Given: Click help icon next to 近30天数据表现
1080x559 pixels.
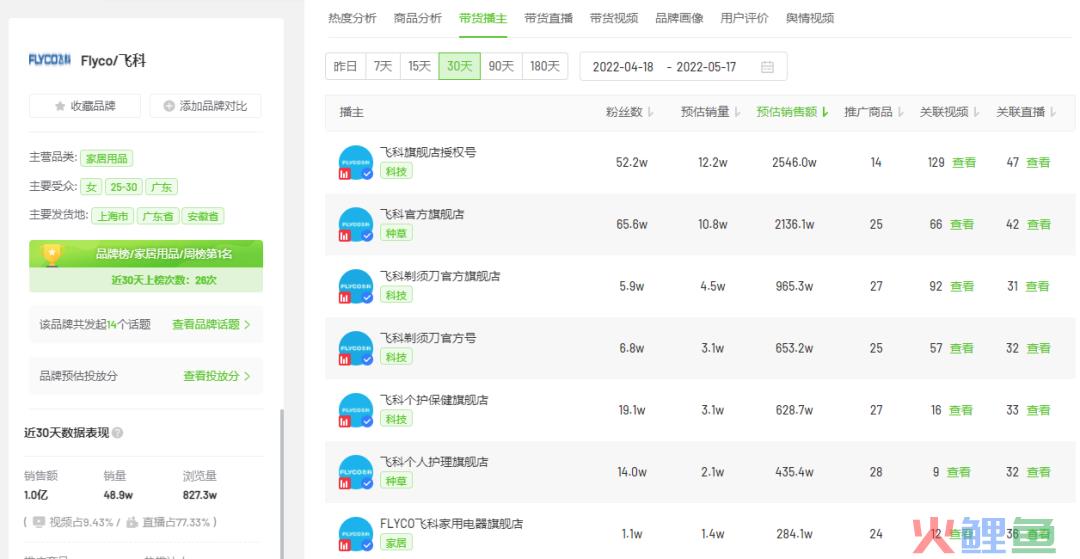Looking at the screenshot, I should (x=117, y=433).
